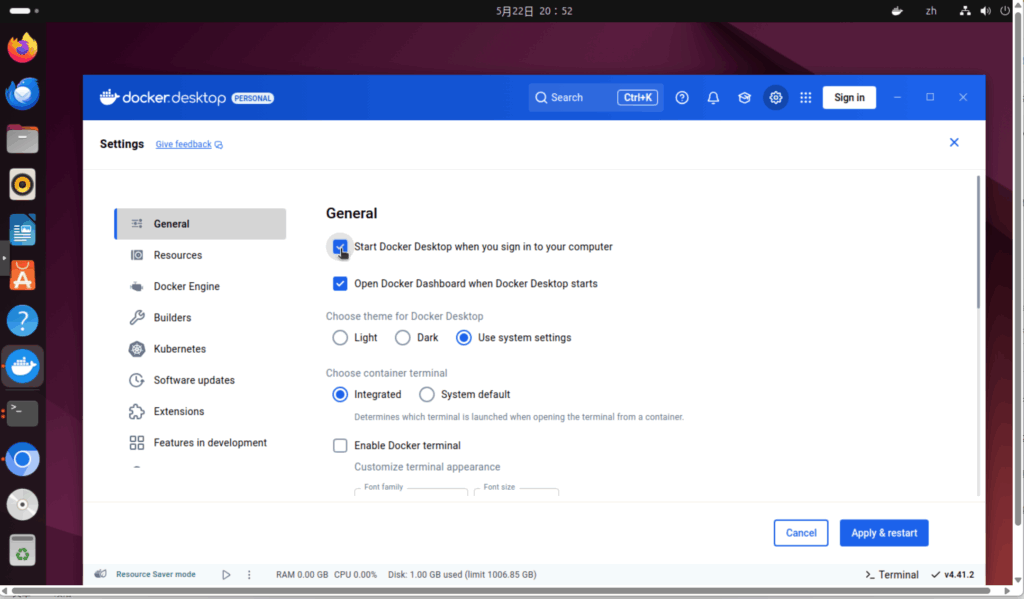Click the Resource Saver mode leaf whale icon
Image resolution: width=1024 pixels, height=599 pixels.
(x=100, y=574)
